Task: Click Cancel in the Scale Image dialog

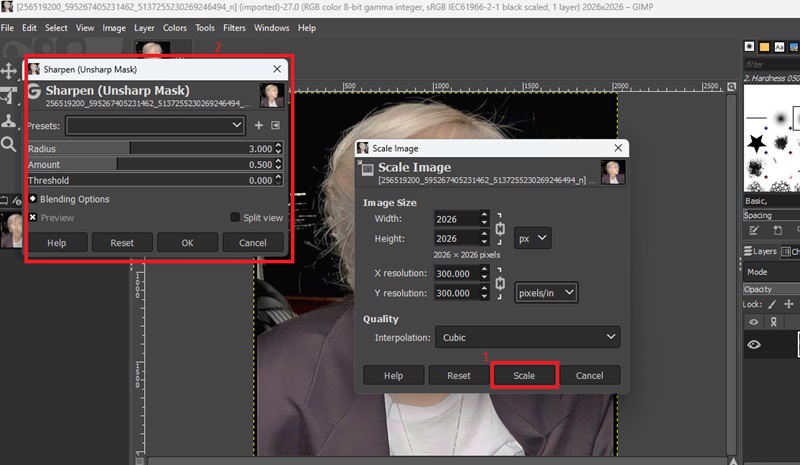Action: tap(589, 376)
